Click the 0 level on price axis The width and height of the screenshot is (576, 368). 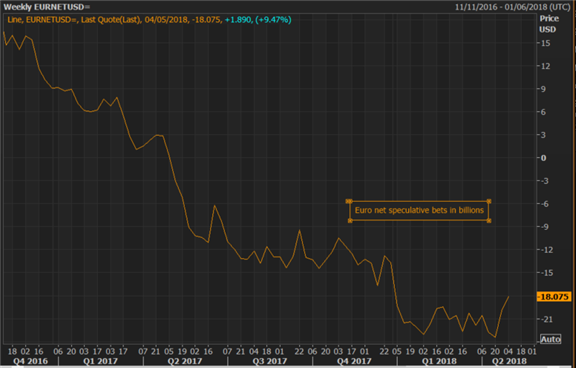pos(544,158)
